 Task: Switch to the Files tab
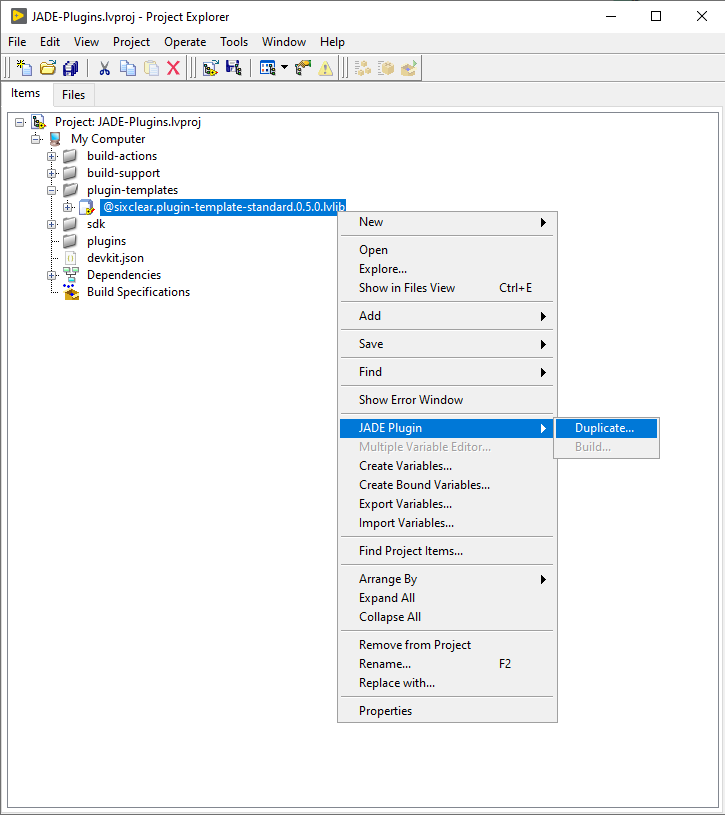coord(73,95)
